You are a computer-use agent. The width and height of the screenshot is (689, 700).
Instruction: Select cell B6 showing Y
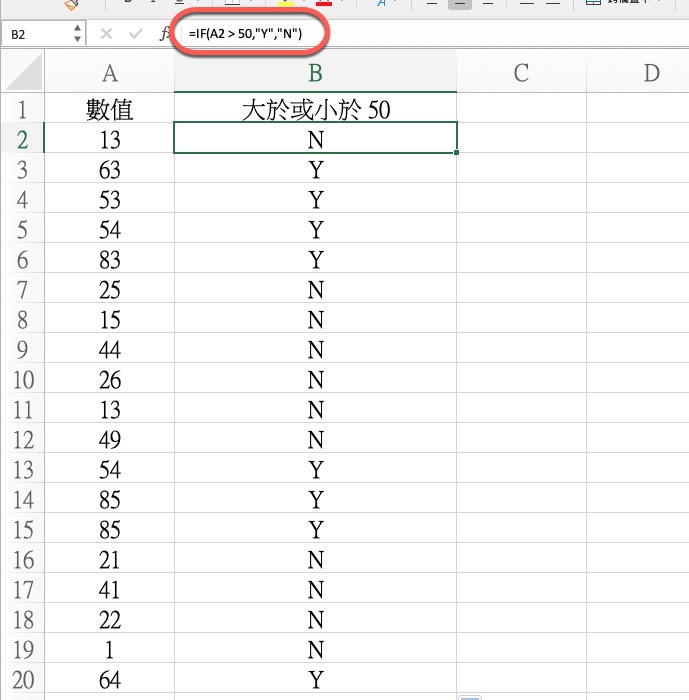tap(315, 259)
